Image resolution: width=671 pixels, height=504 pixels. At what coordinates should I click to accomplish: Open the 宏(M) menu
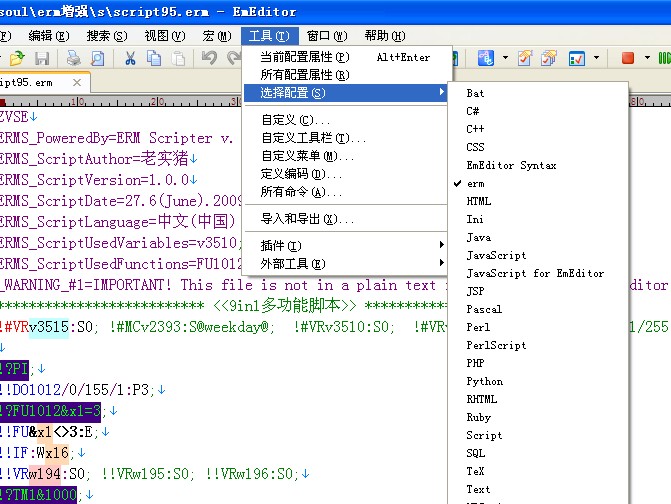pyautogui.click(x=217, y=36)
